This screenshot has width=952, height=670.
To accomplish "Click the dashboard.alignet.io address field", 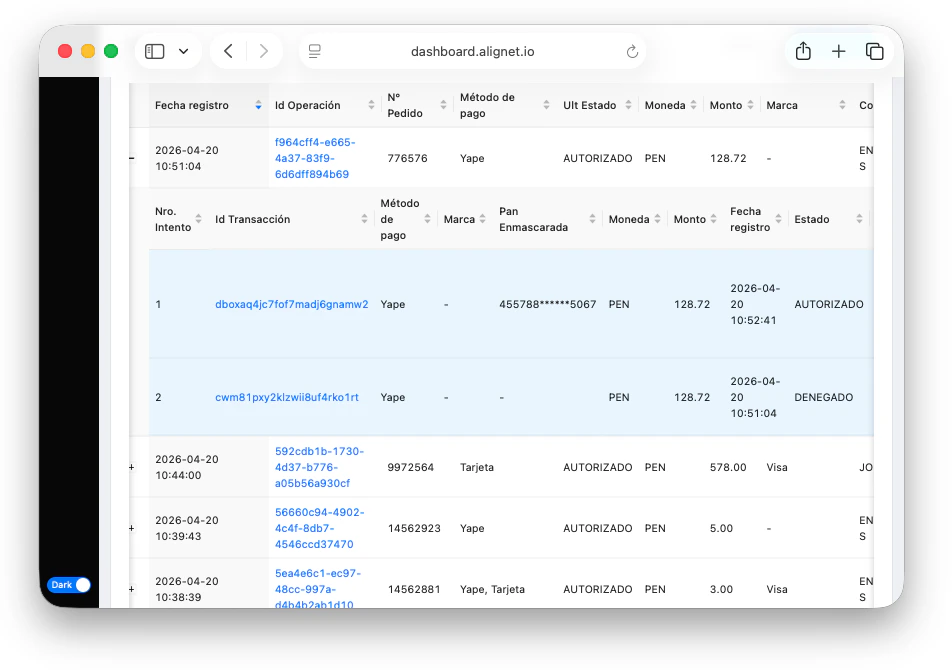I will [472, 52].
